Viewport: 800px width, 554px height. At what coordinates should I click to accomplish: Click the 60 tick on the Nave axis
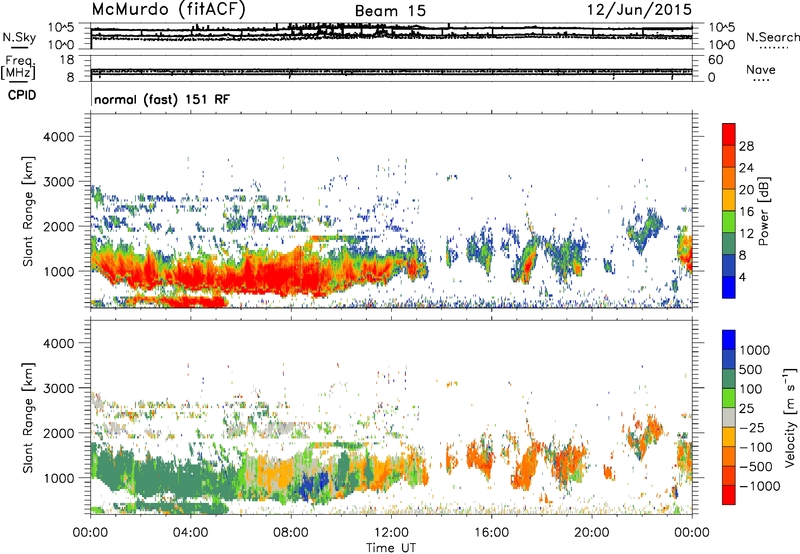pos(716,60)
